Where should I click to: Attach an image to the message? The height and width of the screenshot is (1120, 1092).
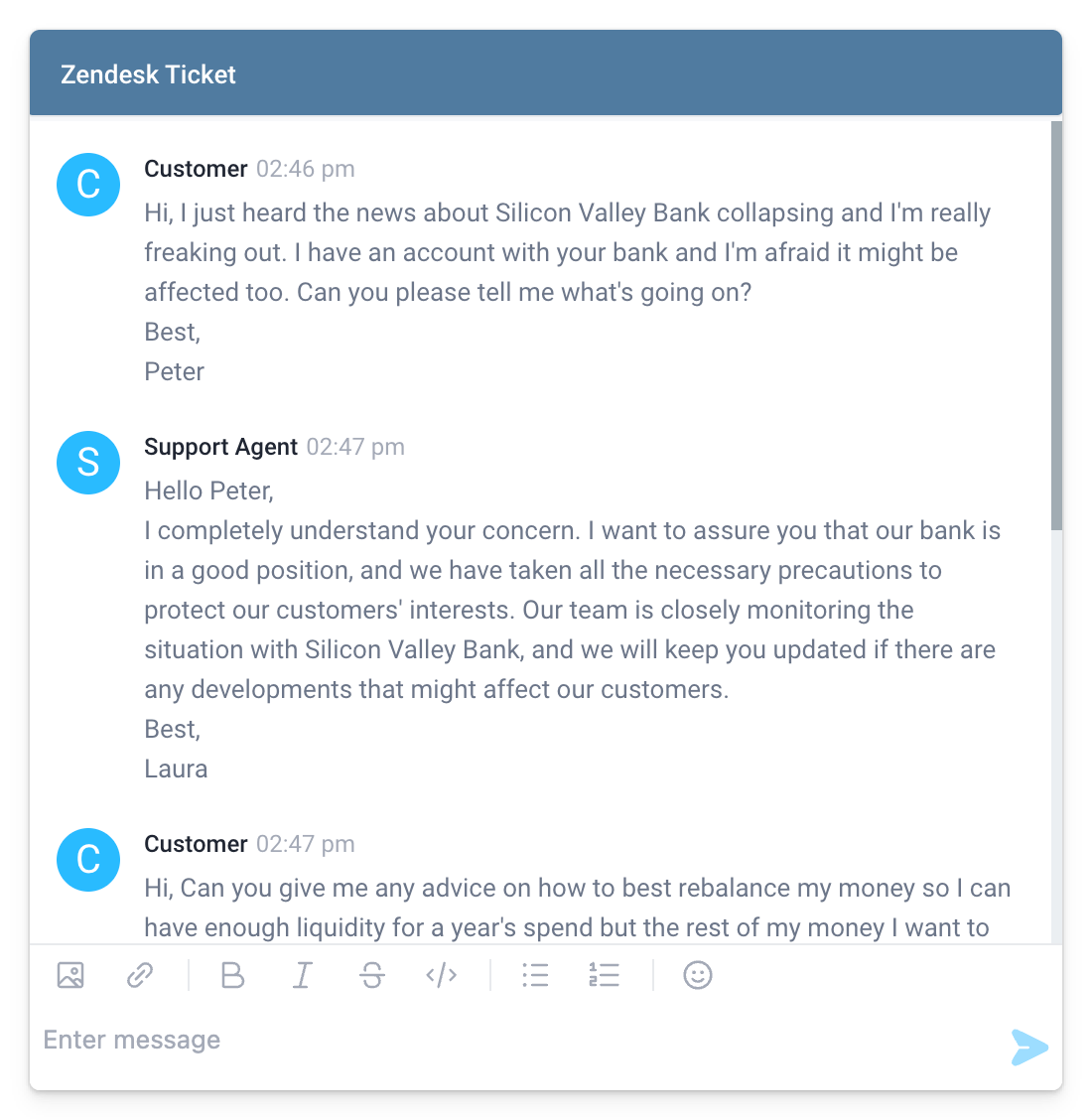click(x=69, y=975)
